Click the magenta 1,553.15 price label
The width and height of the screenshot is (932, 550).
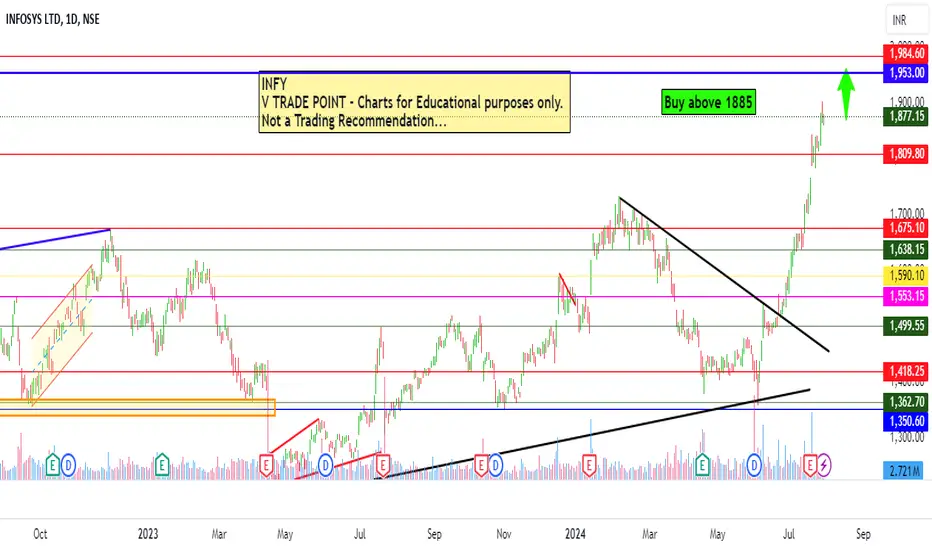(x=906, y=296)
